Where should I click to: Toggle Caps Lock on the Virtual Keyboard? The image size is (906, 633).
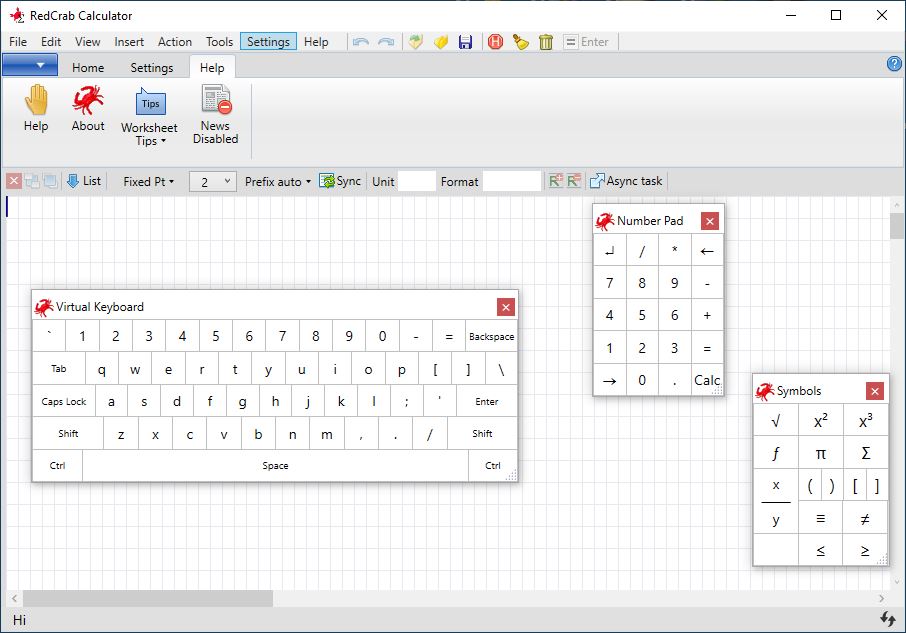[64, 401]
